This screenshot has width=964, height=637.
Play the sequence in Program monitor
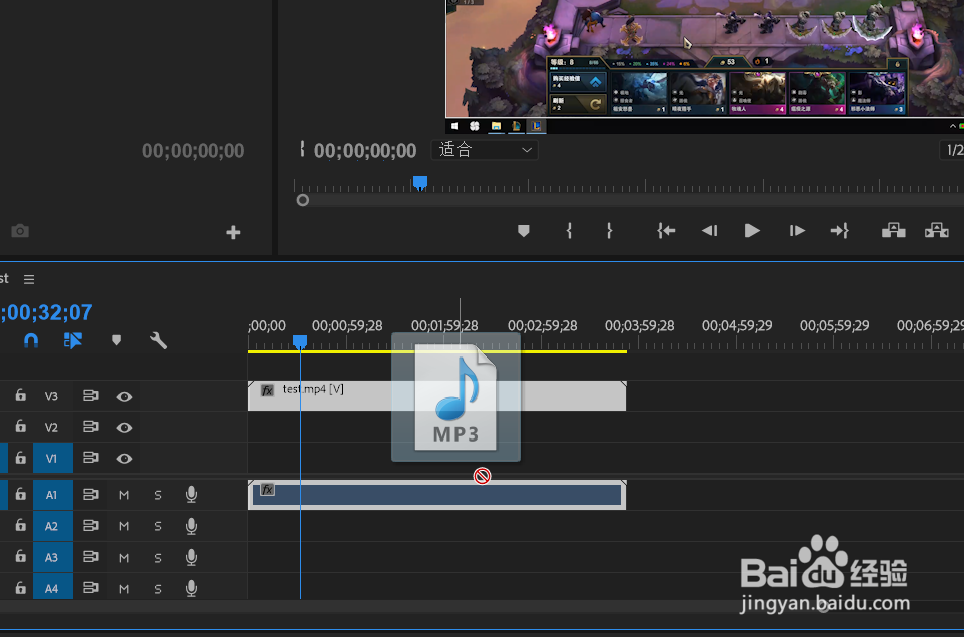[752, 231]
